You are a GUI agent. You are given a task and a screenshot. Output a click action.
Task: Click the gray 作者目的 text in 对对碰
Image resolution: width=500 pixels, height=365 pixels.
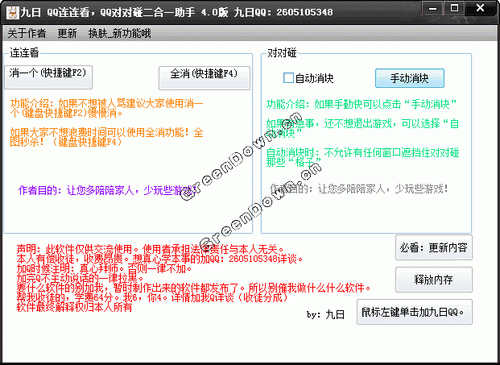(359, 189)
